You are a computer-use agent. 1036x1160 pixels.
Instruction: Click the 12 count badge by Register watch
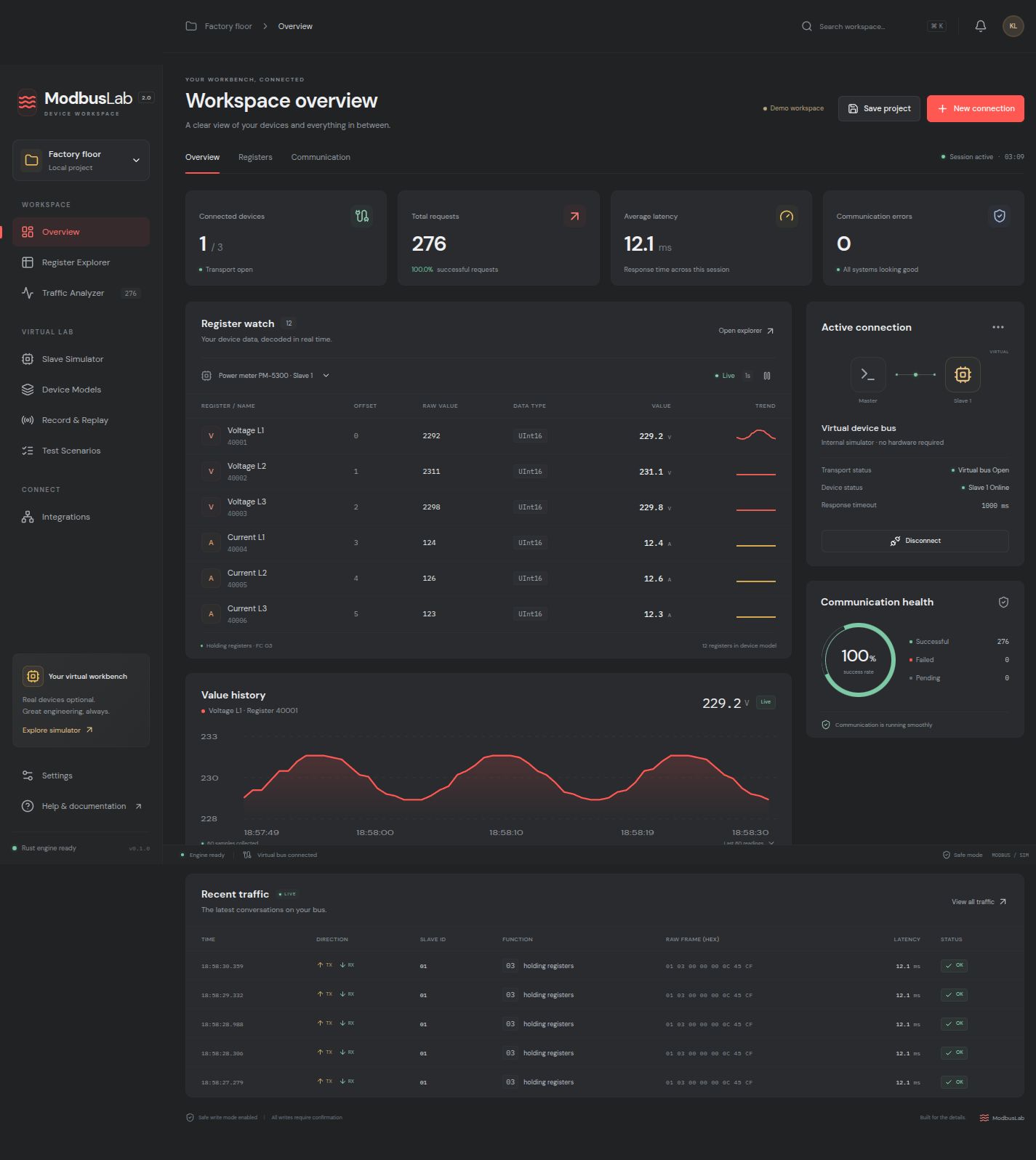tap(289, 323)
